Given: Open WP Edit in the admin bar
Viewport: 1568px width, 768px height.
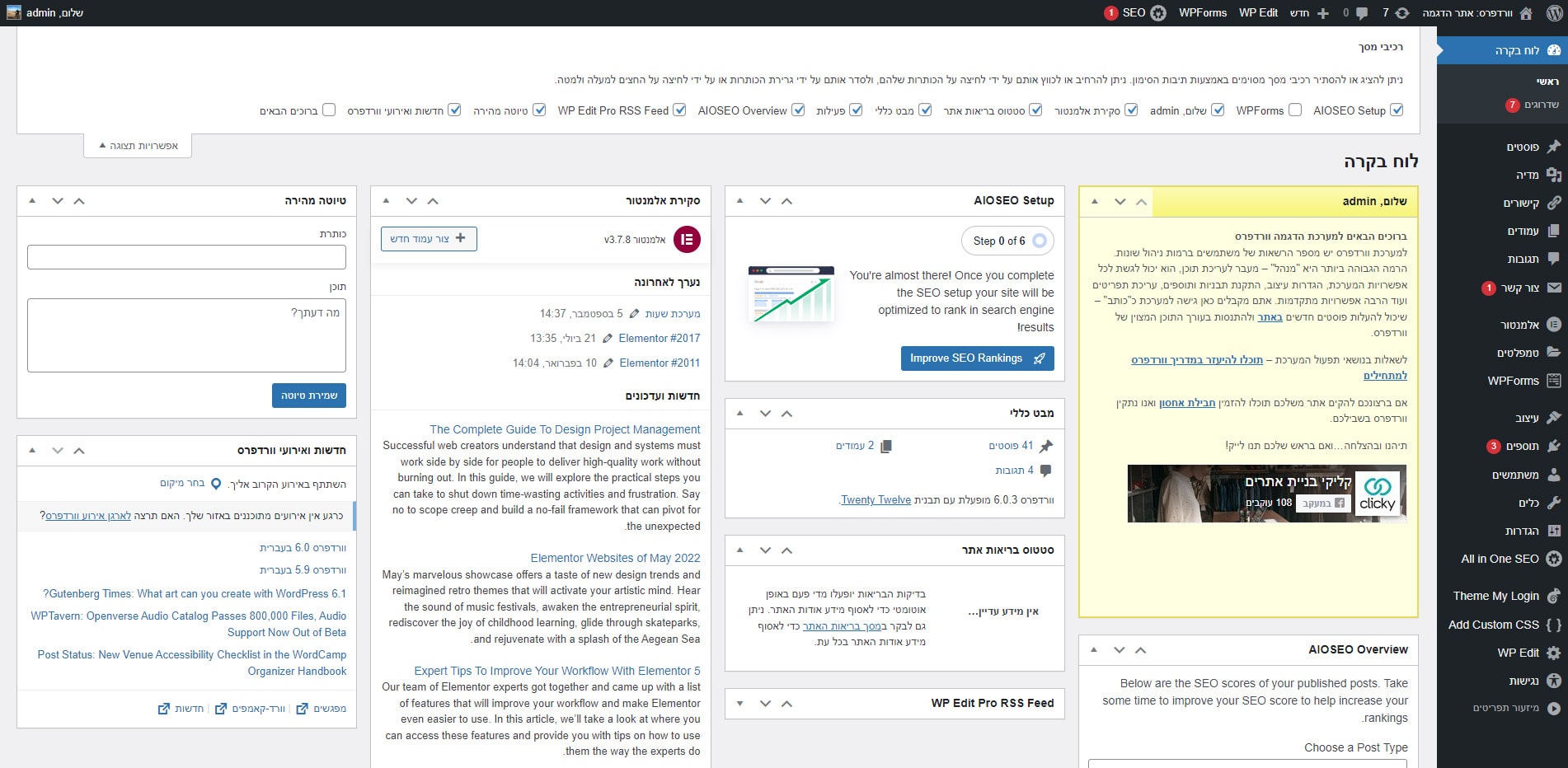Looking at the screenshot, I should coord(1258,12).
